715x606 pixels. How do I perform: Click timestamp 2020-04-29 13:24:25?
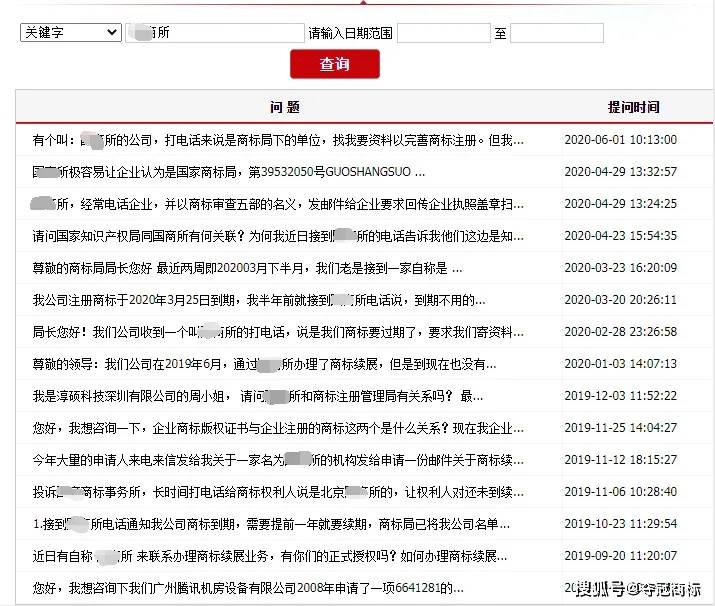621,203
